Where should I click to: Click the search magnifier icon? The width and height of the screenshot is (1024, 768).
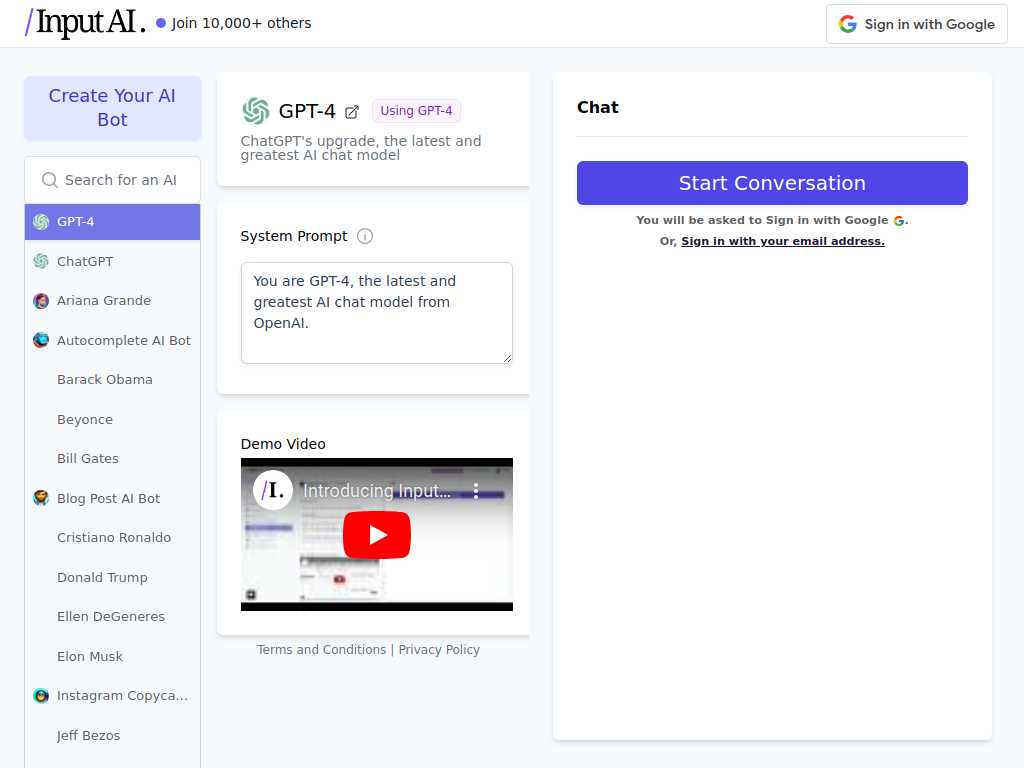50,180
